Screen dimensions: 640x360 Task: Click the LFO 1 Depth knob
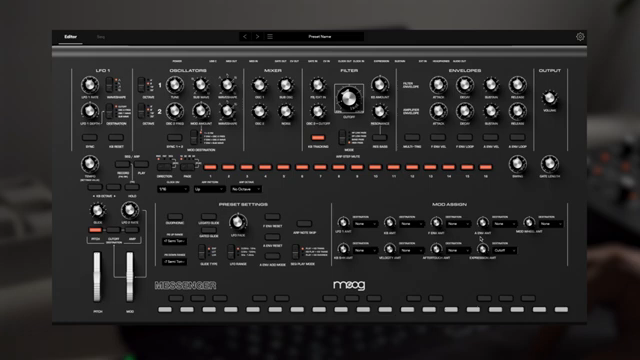click(90, 111)
